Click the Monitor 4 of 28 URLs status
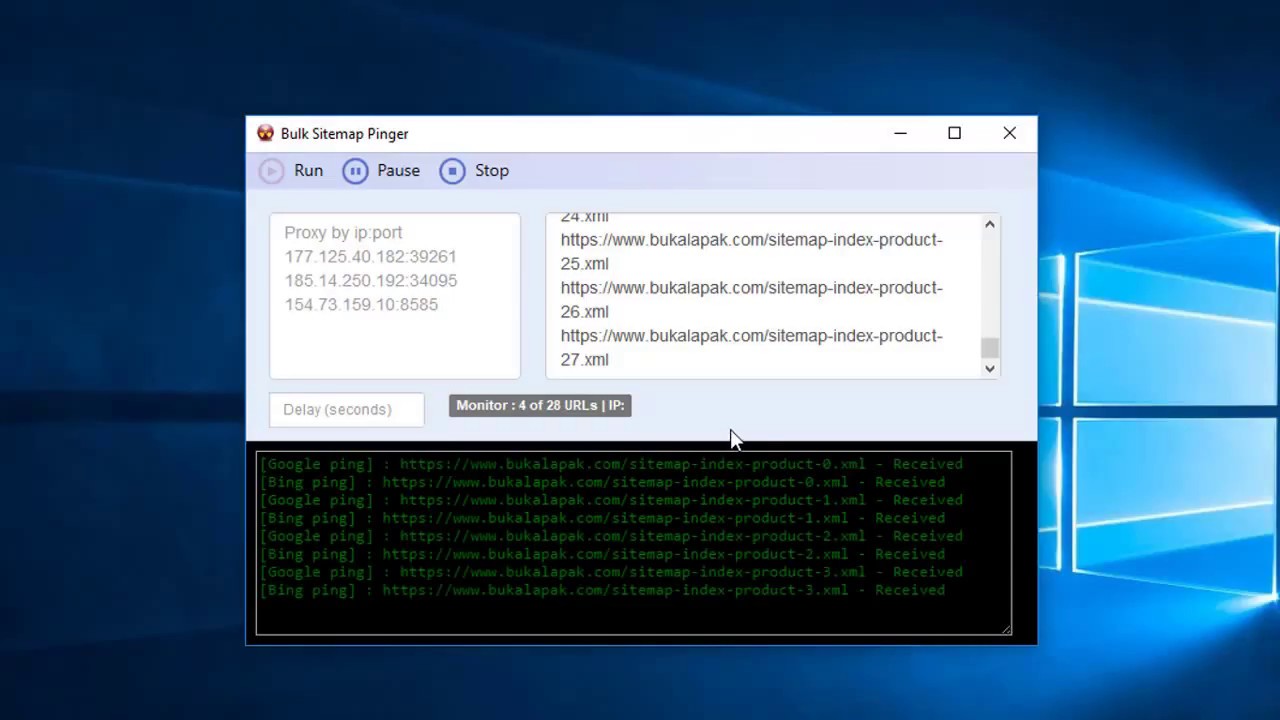This screenshot has width=1280, height=720. pyautogui.click(x=540, y=405)
